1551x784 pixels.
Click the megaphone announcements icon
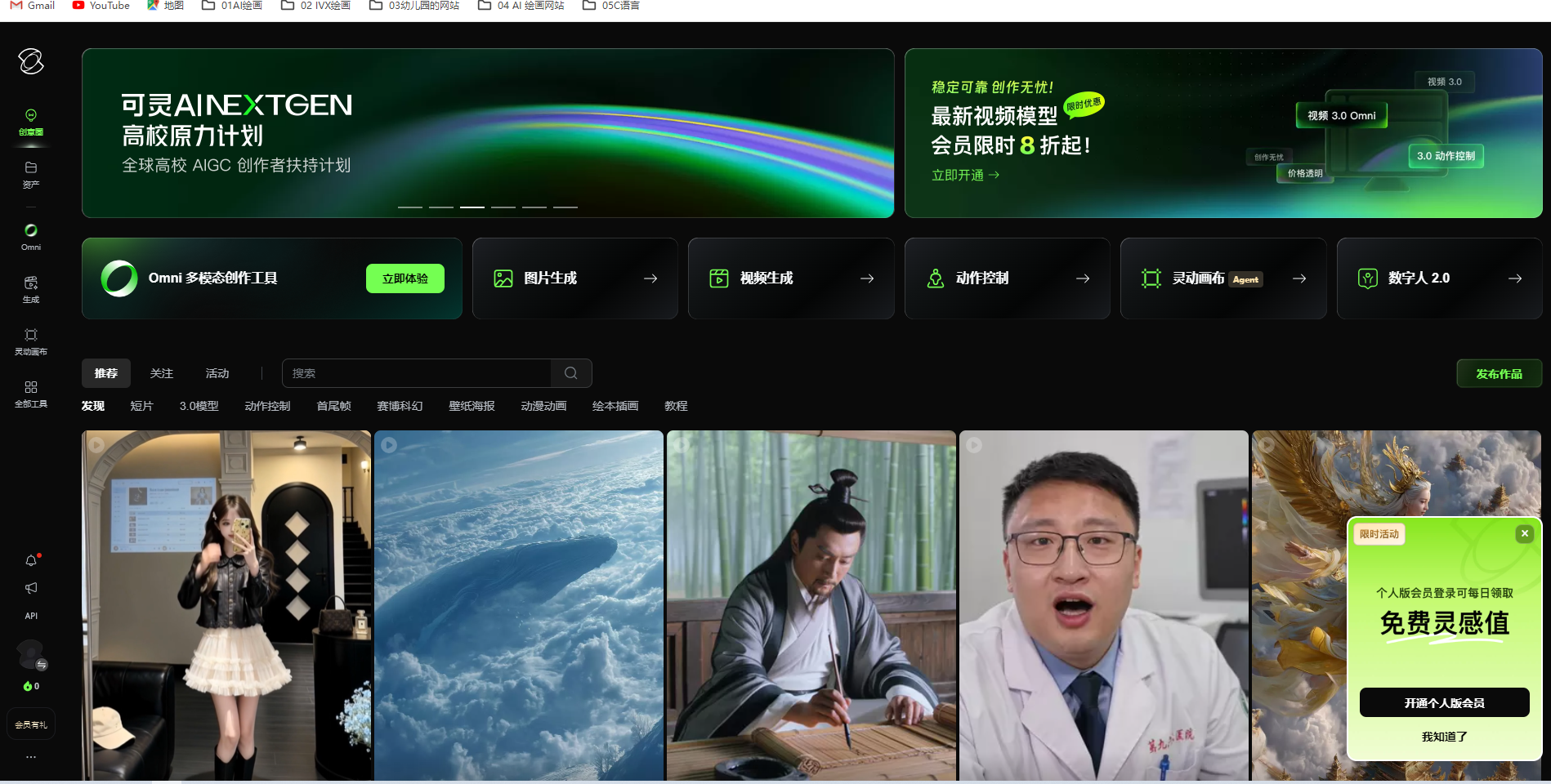click(31, 588)
